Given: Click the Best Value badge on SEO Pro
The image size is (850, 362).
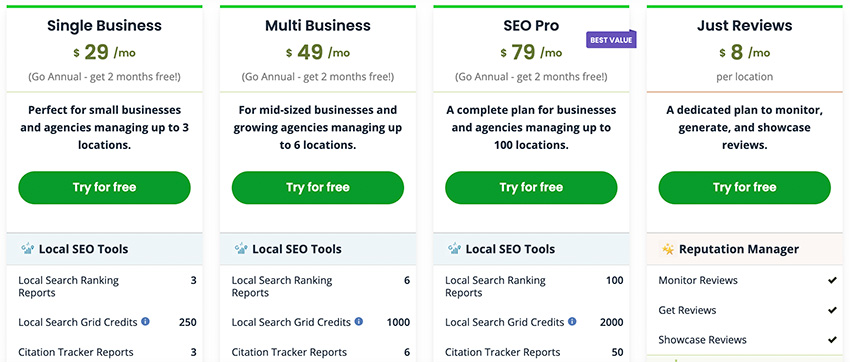Looking at the screenshot, I should click(x=611, y=39).
